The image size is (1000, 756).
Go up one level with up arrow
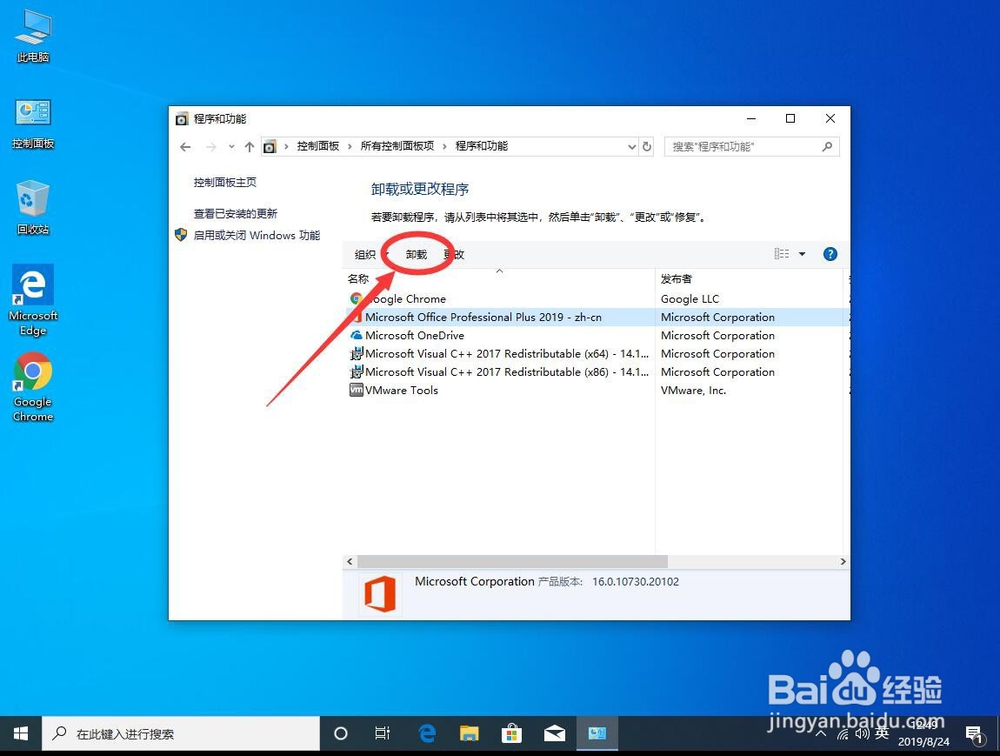click(x=249, y=147)
